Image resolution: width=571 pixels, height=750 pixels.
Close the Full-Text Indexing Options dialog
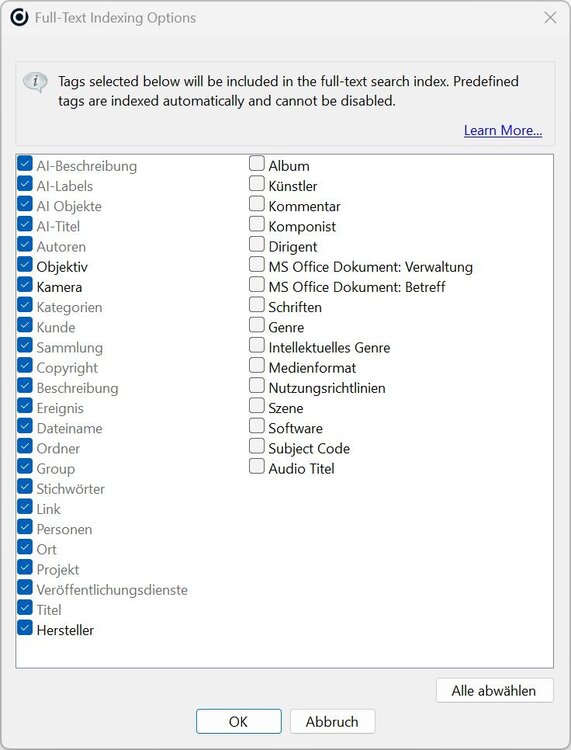click(x=550, y=18)
